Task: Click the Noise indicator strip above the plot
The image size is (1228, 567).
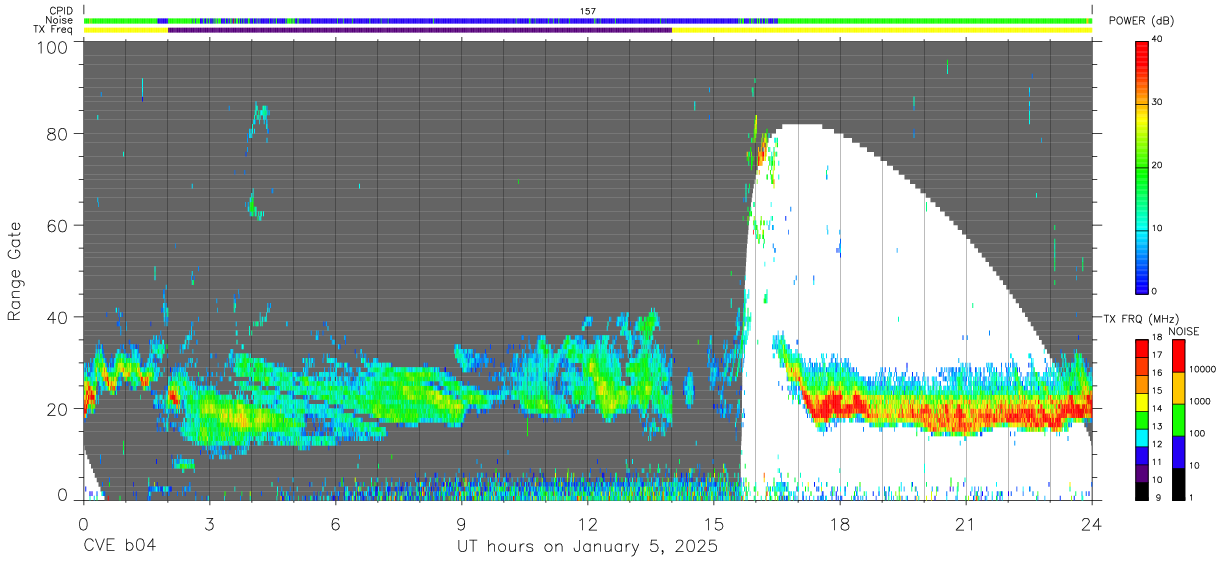Action: [x=588, y=20]
